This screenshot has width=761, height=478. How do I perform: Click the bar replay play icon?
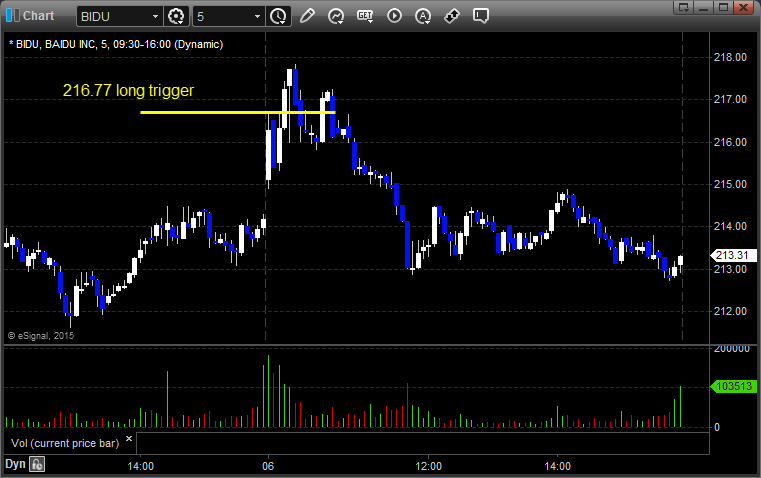[394, 16]
